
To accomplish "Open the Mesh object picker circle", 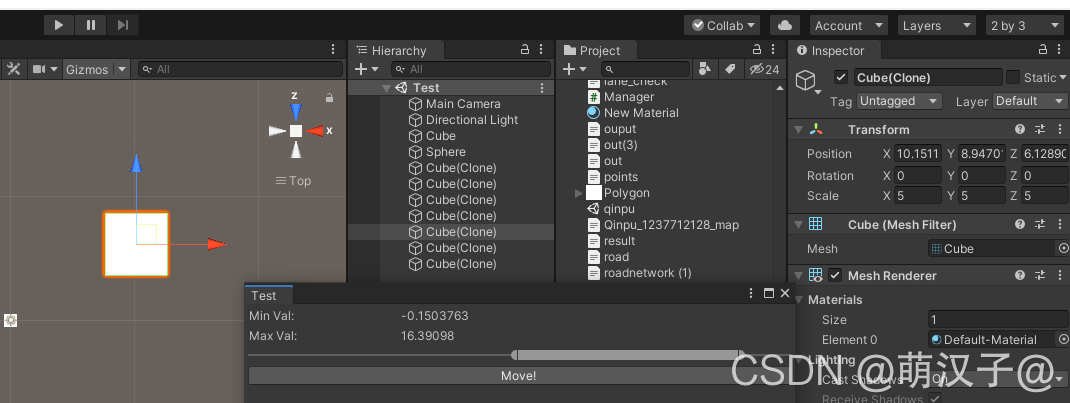I will click(1062, 248).
